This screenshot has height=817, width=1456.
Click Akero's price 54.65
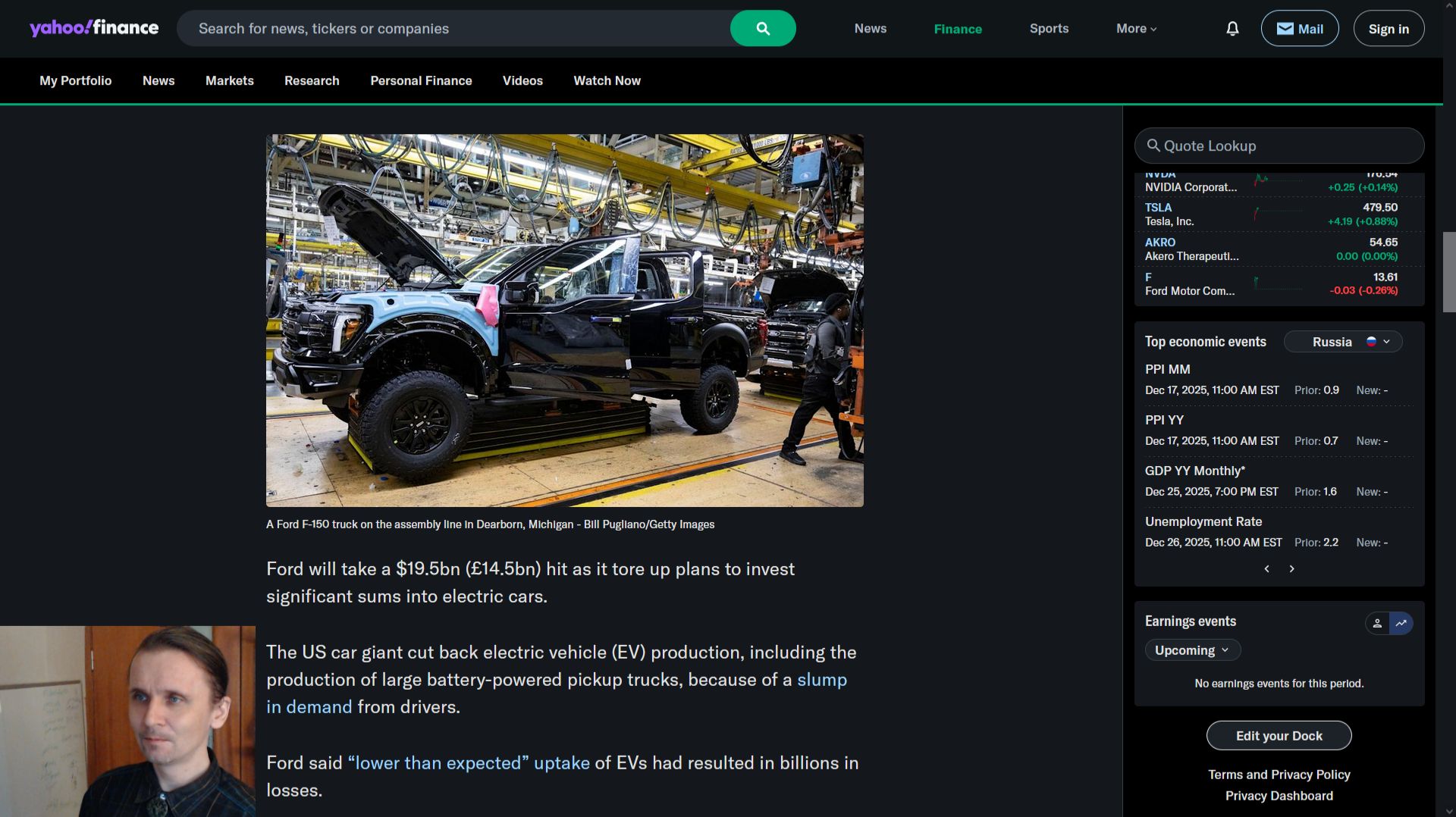[x=1383, y=243]
